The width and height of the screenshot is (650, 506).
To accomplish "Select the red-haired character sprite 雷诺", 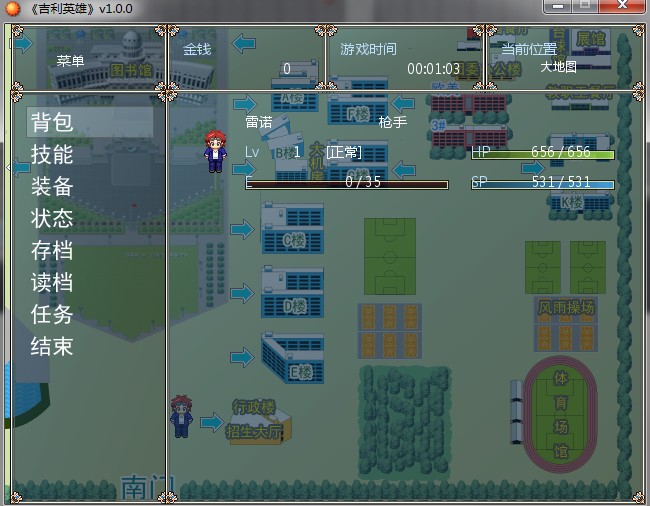I will point(215,151).
